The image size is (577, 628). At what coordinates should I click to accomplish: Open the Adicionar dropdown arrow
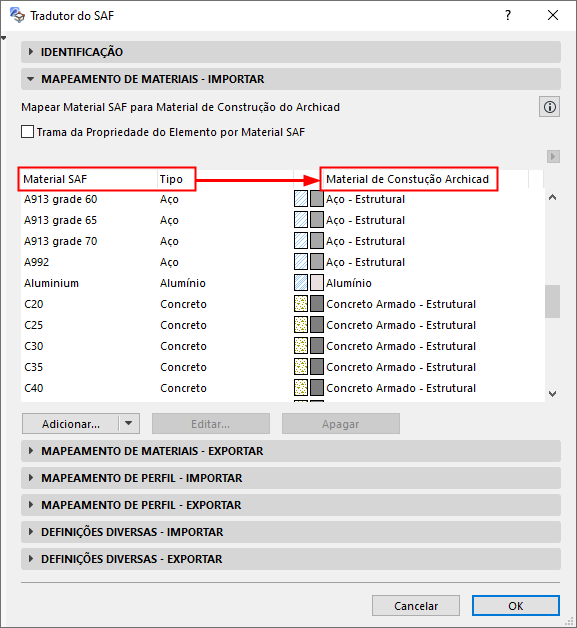tap(129, 423)
